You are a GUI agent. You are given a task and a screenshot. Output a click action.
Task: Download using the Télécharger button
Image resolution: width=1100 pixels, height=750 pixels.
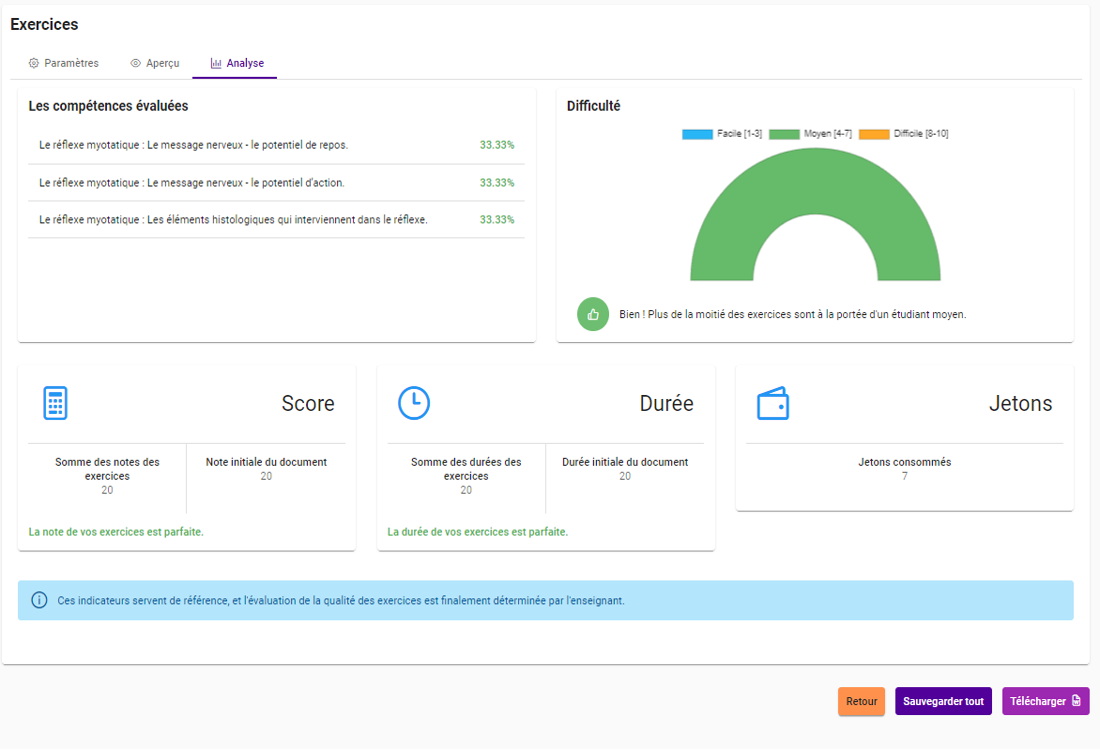[1045, 702]
